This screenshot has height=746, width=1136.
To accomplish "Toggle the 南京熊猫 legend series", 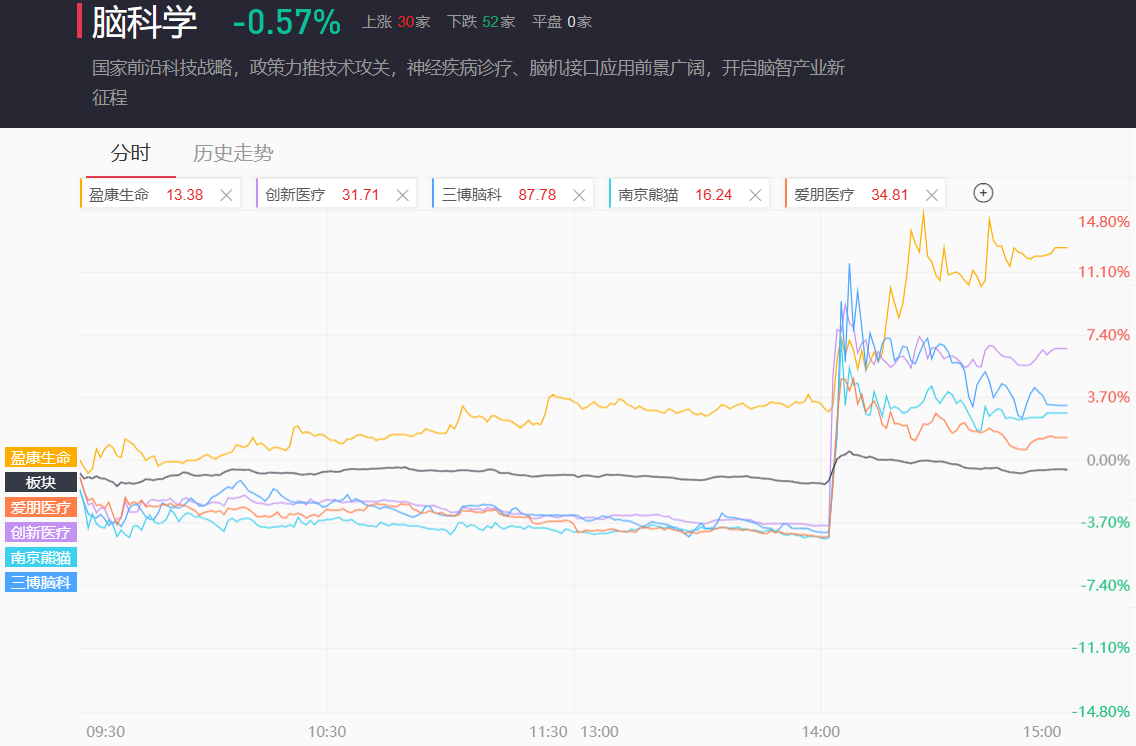I will tap(41, 557).
